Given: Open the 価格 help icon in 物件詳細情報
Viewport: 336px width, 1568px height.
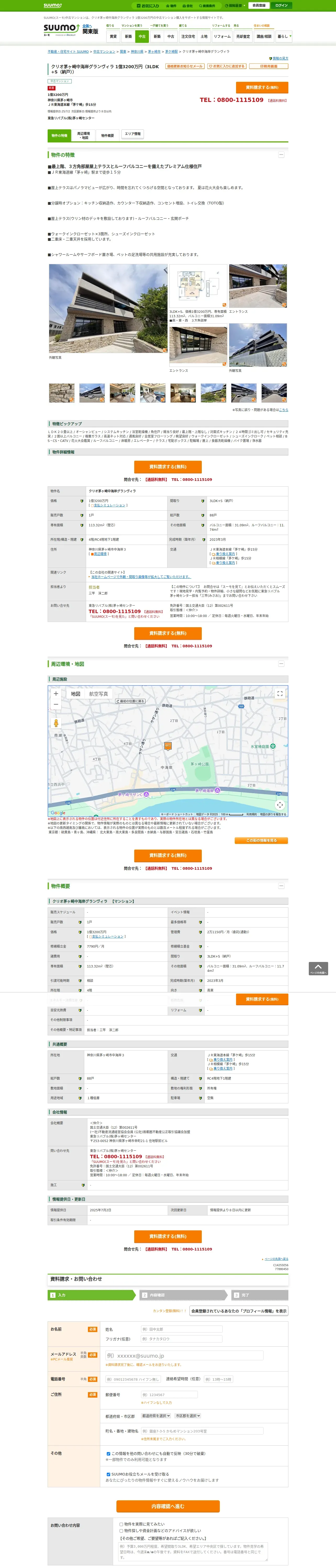Looking at the screenshot, I should 82,501.
